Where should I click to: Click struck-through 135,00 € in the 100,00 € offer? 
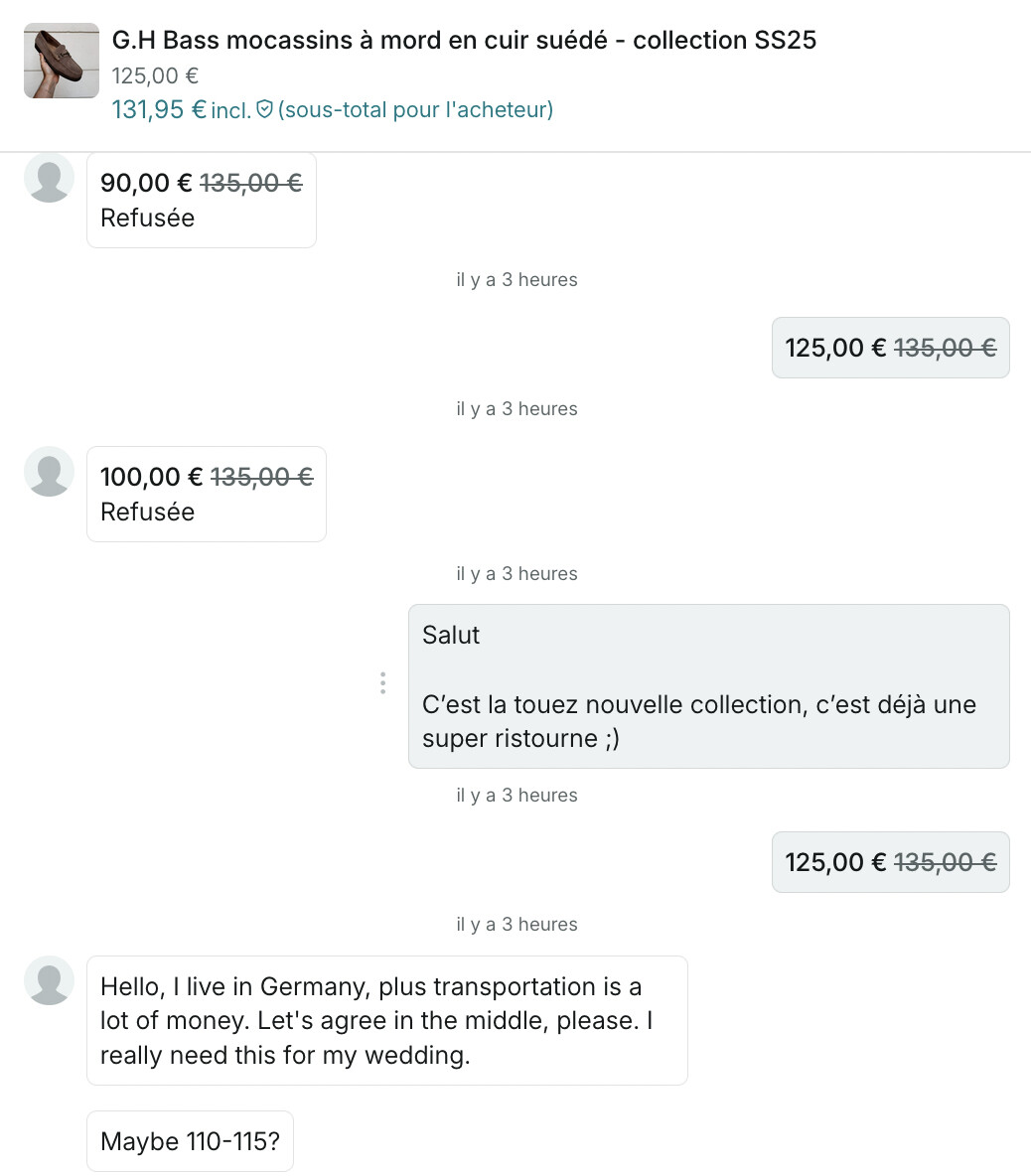(x=261, y=478)
